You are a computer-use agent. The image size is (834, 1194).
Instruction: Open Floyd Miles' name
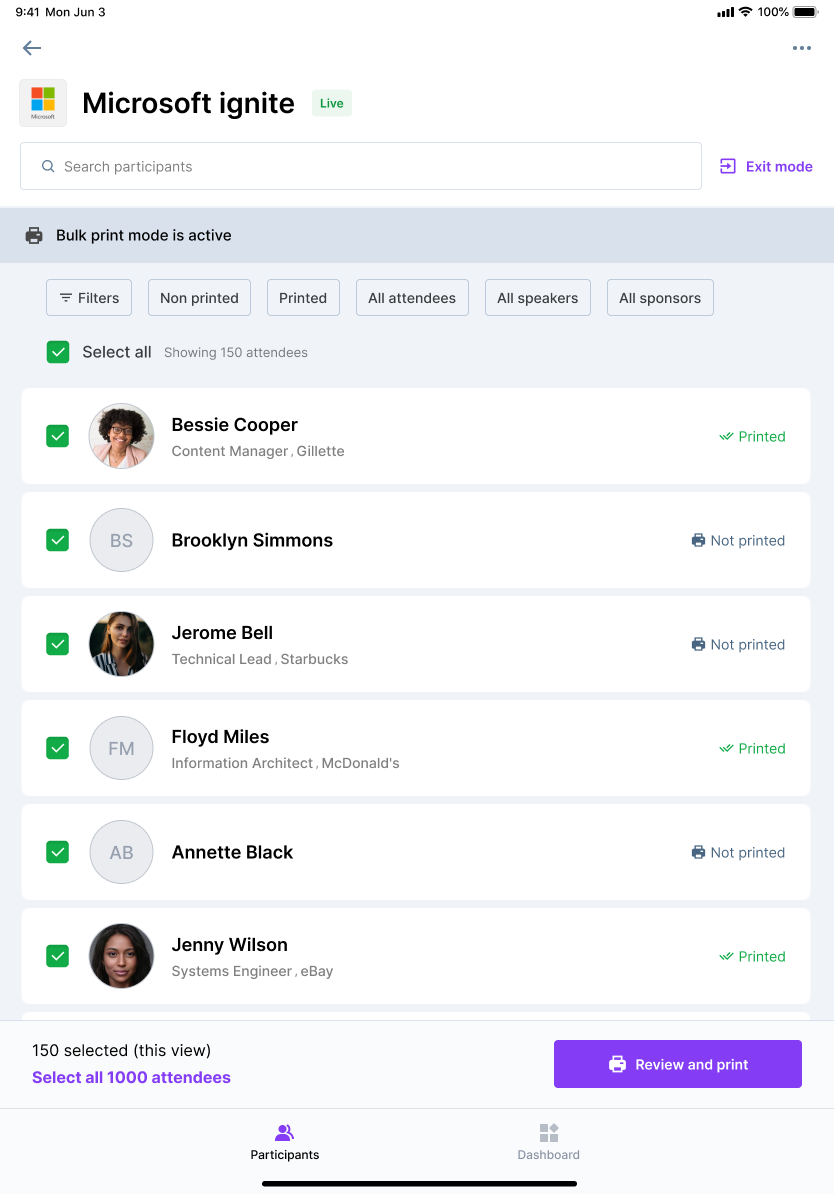tap(220, 736)
